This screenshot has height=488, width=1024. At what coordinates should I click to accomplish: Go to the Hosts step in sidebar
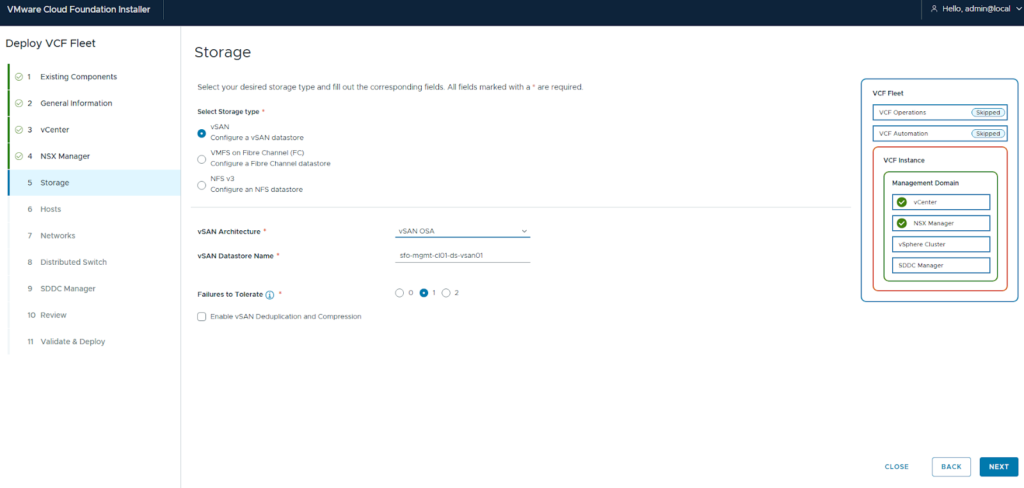coord(50,209)
